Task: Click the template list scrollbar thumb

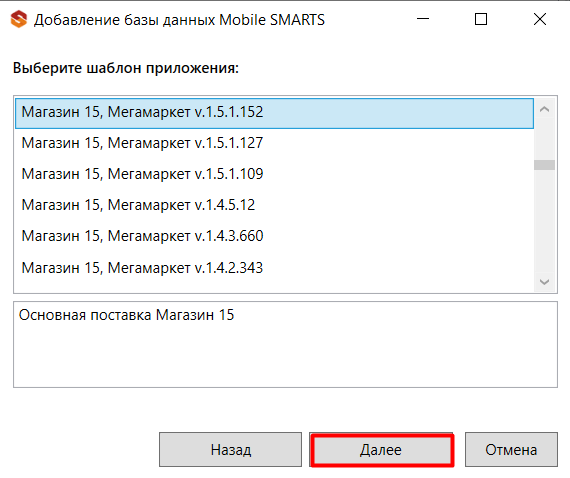Action: click(x=544, y=165)
